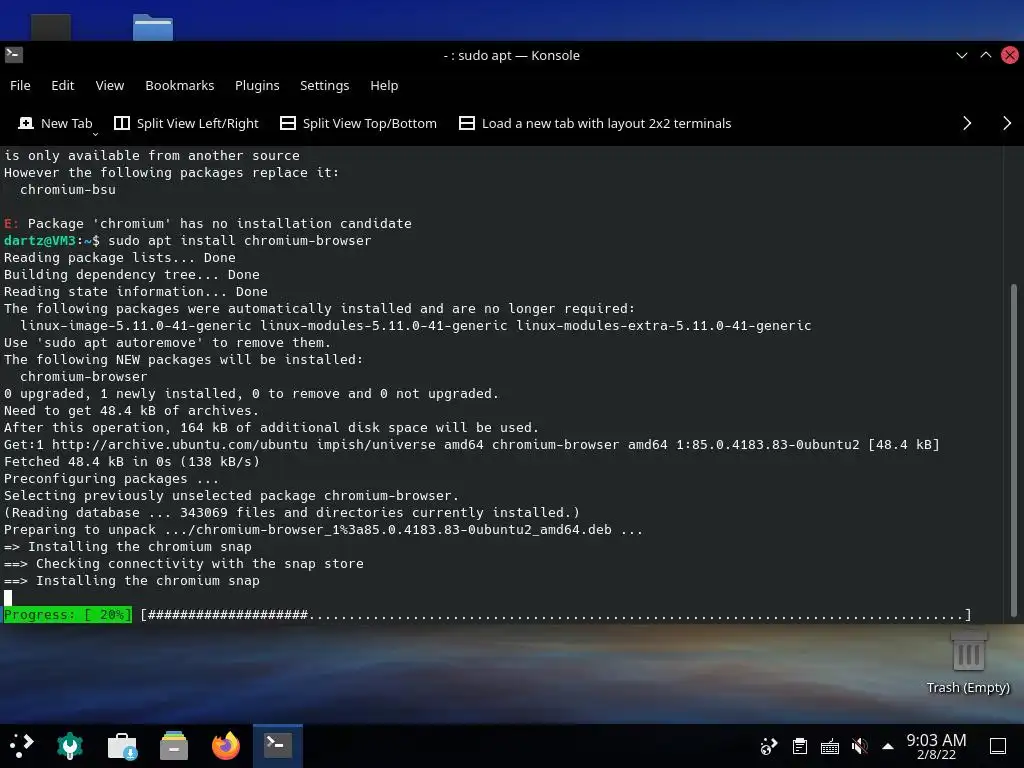Open the clipboard tray icon

tap(800, 746)
